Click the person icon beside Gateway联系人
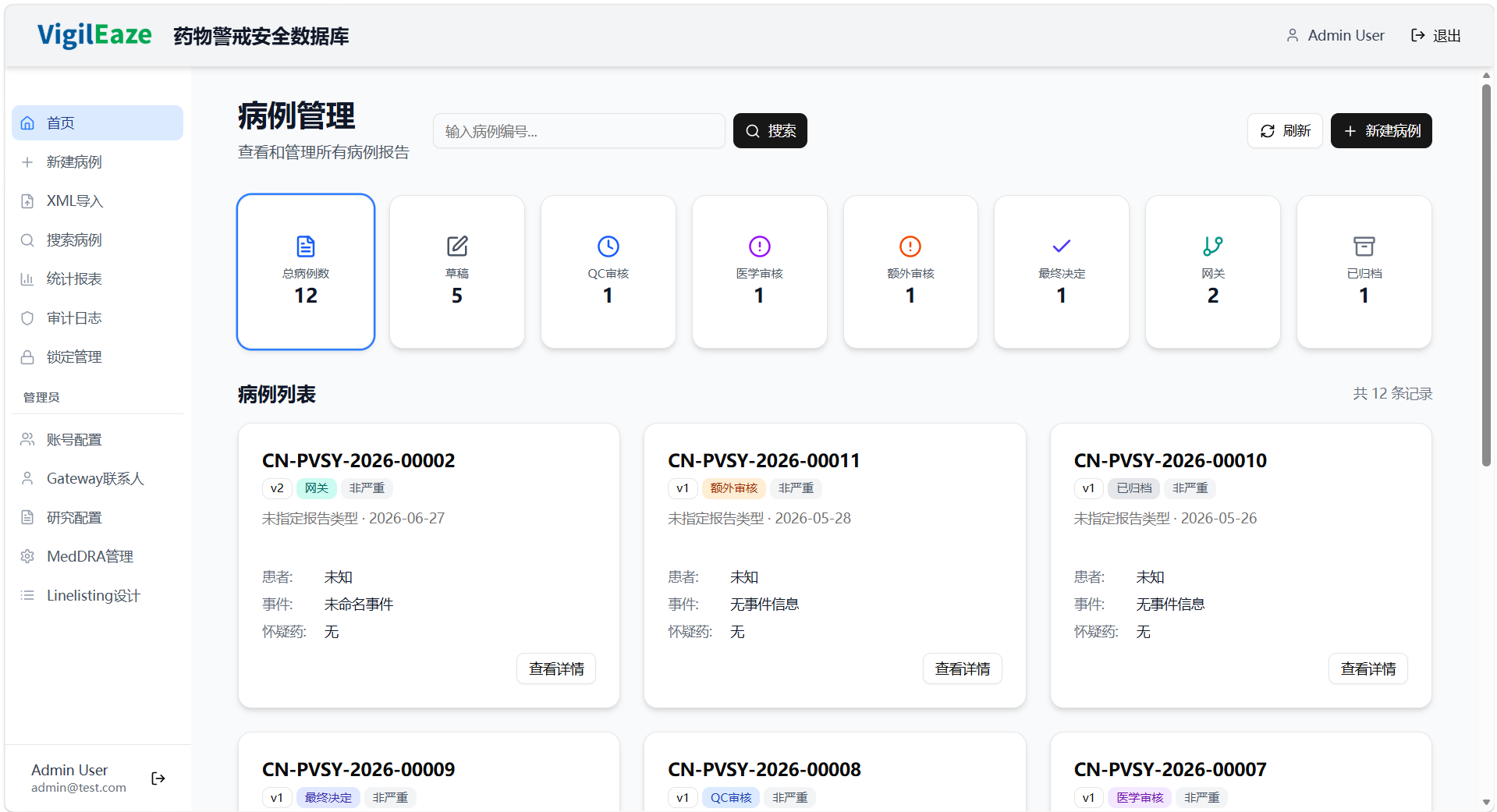 [27, 478]
